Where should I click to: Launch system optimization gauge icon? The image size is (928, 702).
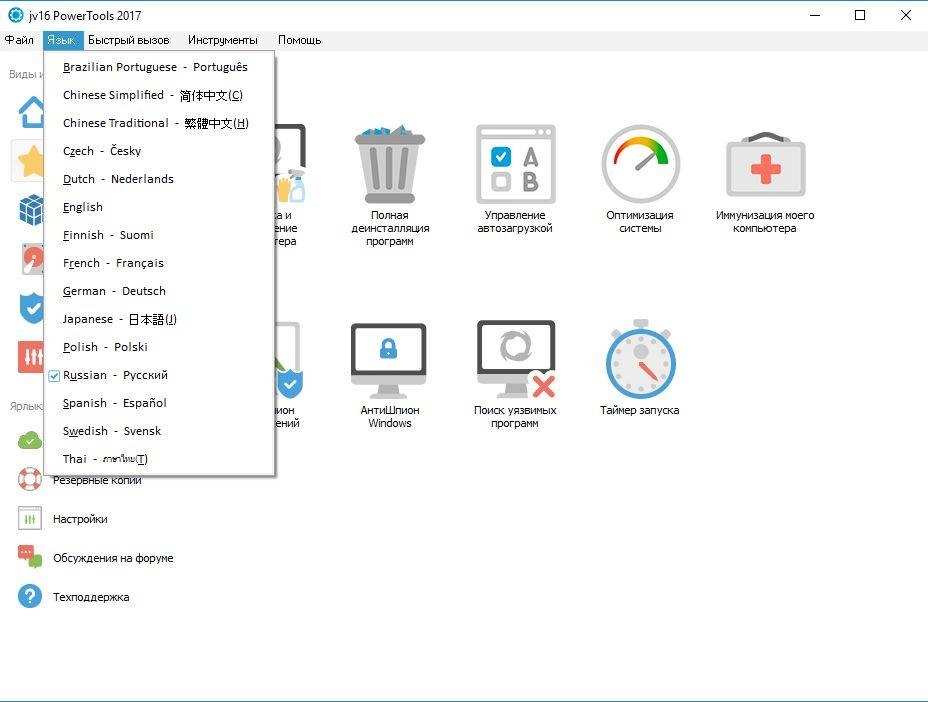[x=640, y=164]
